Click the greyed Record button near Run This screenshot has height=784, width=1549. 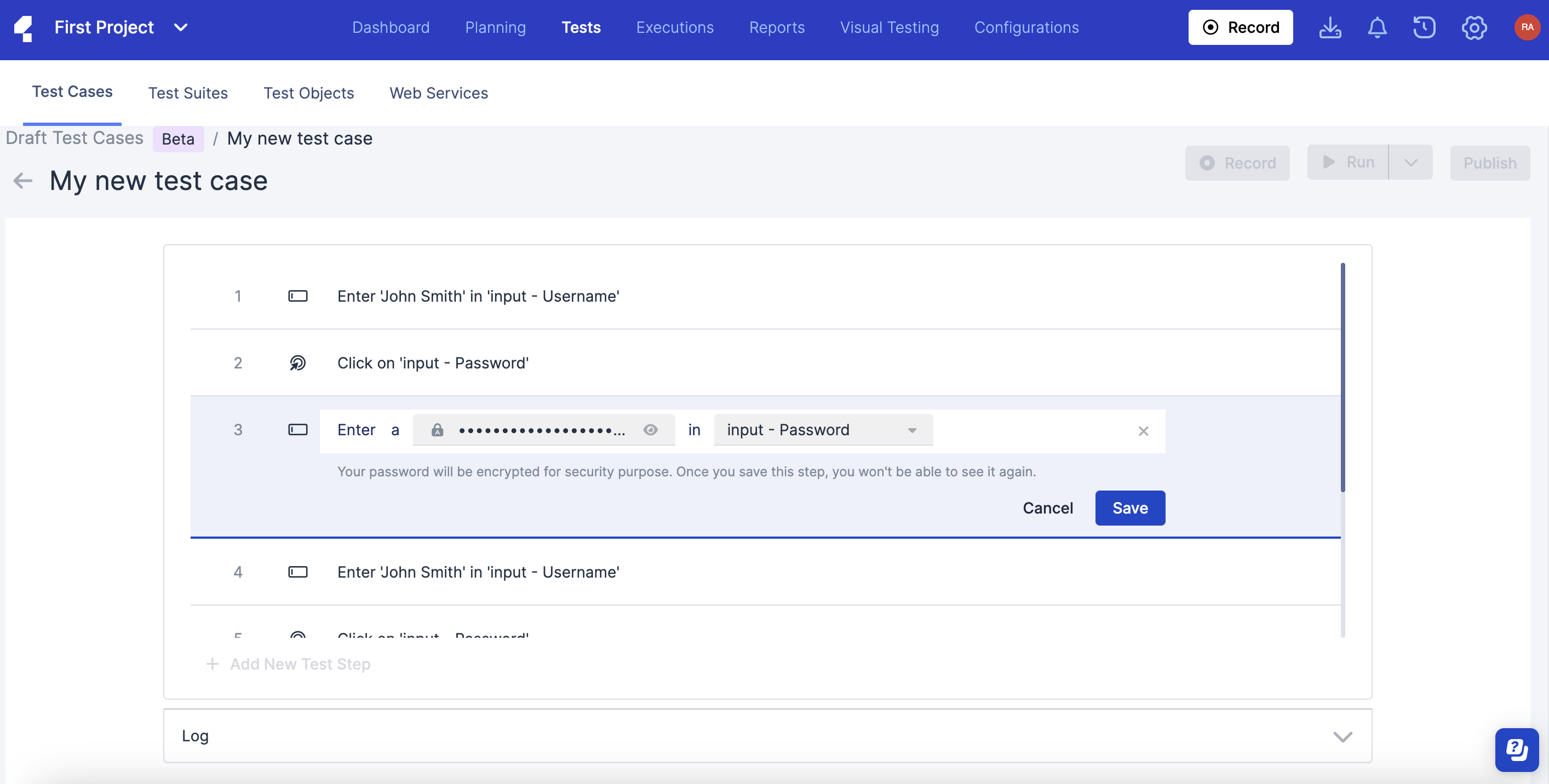[x=1237, y=164]
